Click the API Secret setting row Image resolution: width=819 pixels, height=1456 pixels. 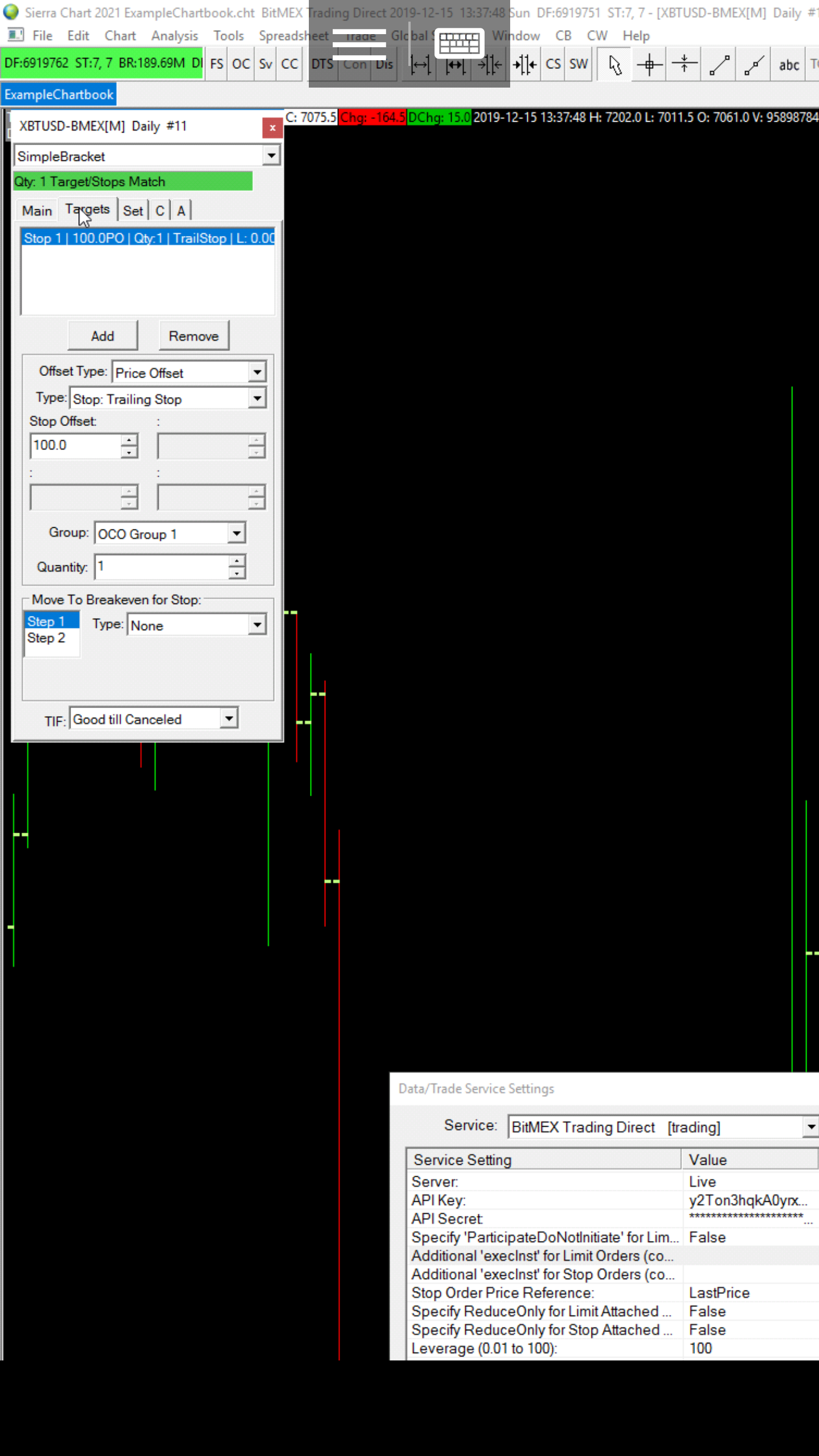coord(613,1219)
